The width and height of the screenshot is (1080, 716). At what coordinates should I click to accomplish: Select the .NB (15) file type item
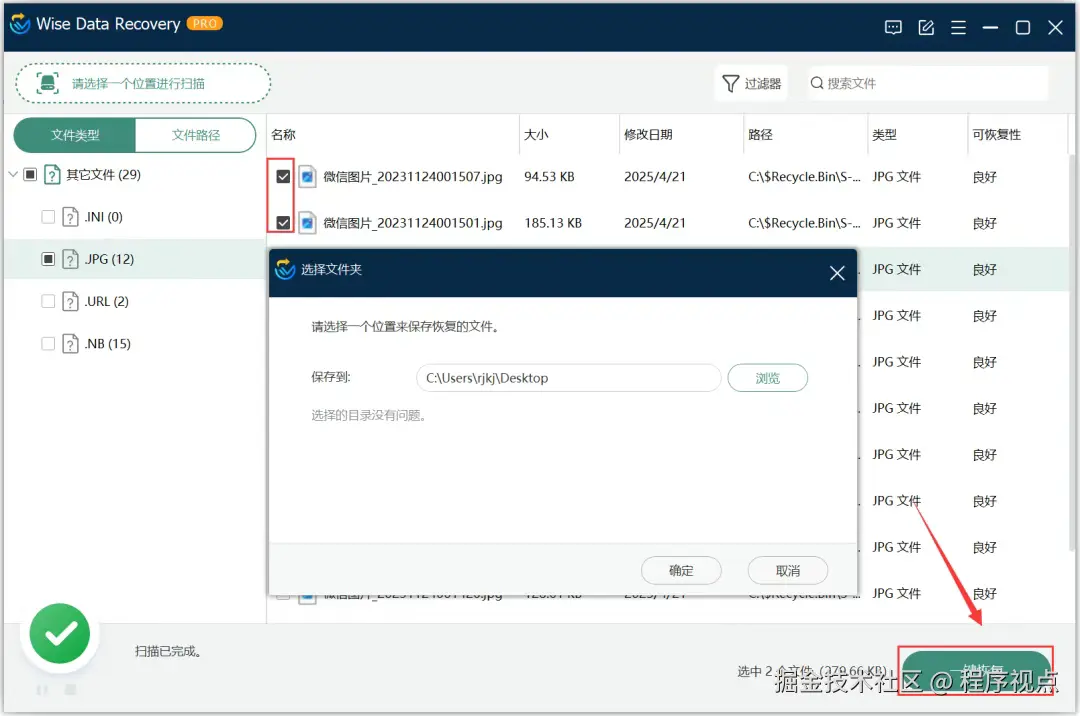tap(107, 343)
